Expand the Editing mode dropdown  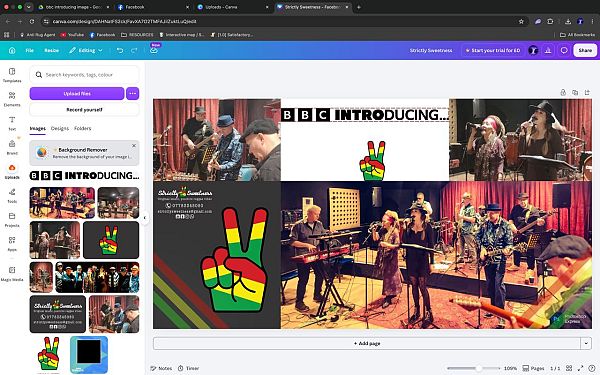point(86,50)
